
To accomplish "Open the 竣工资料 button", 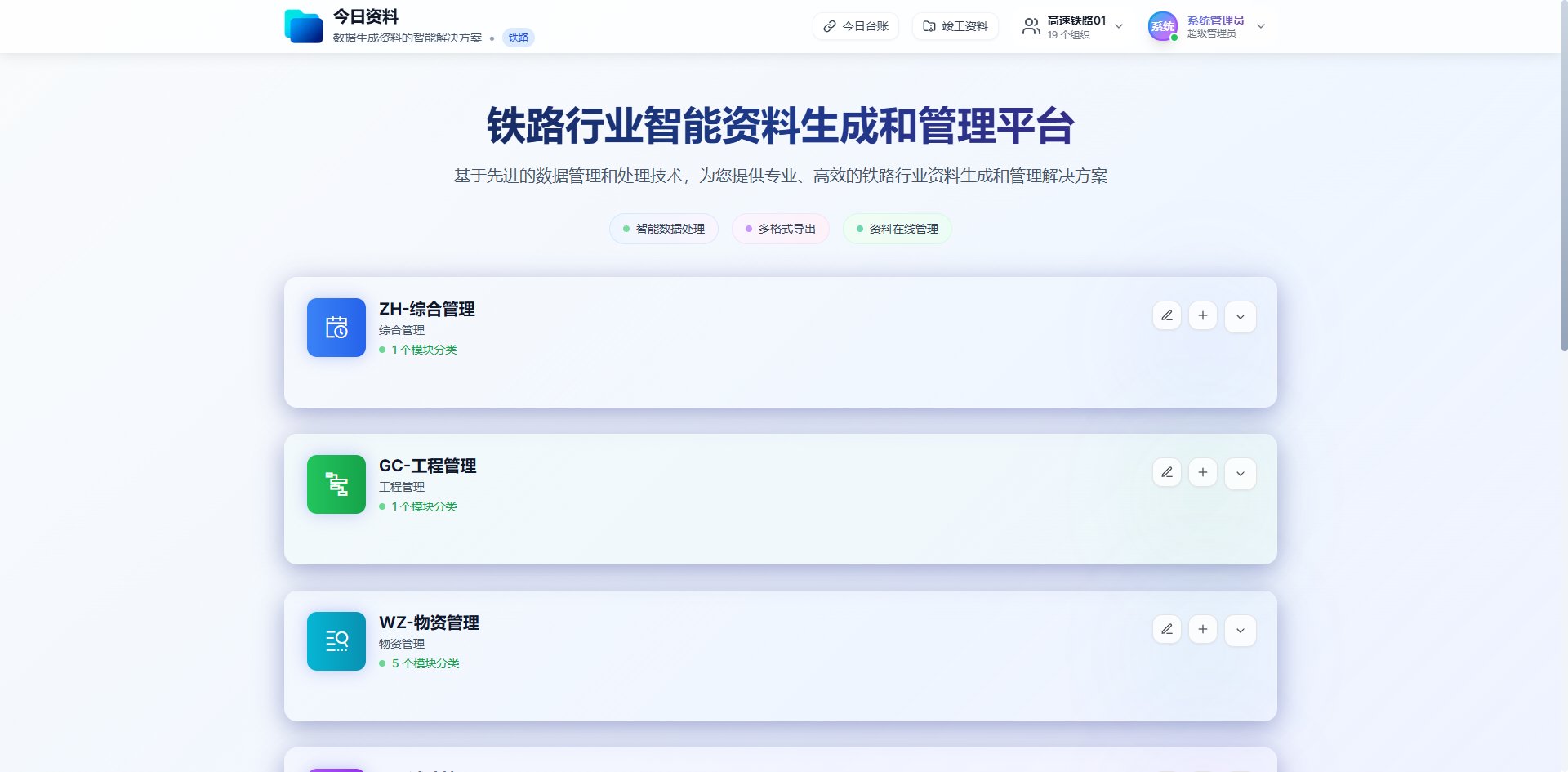I will (x=955, y=26).
